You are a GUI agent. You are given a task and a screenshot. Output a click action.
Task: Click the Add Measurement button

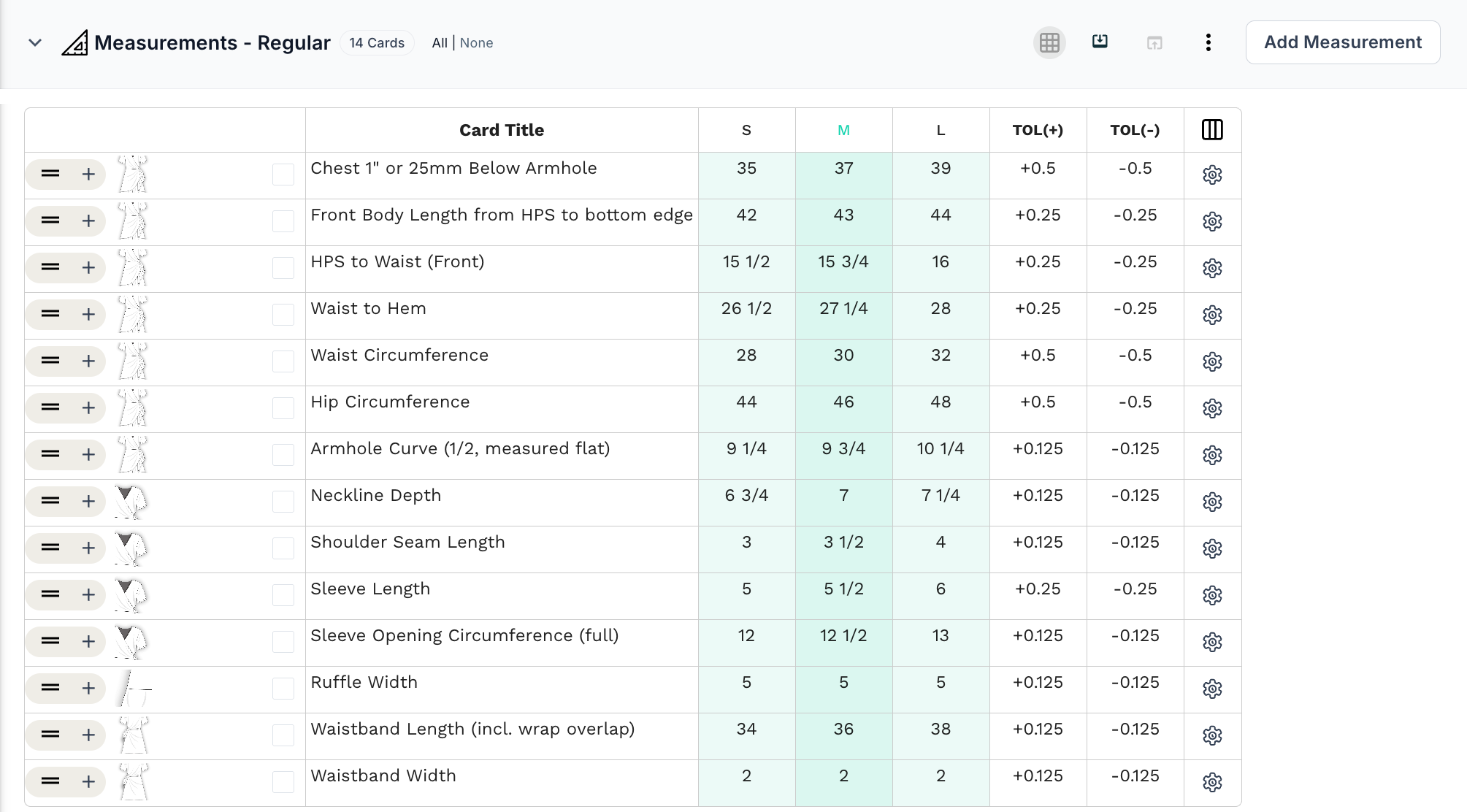(1343, 42)
